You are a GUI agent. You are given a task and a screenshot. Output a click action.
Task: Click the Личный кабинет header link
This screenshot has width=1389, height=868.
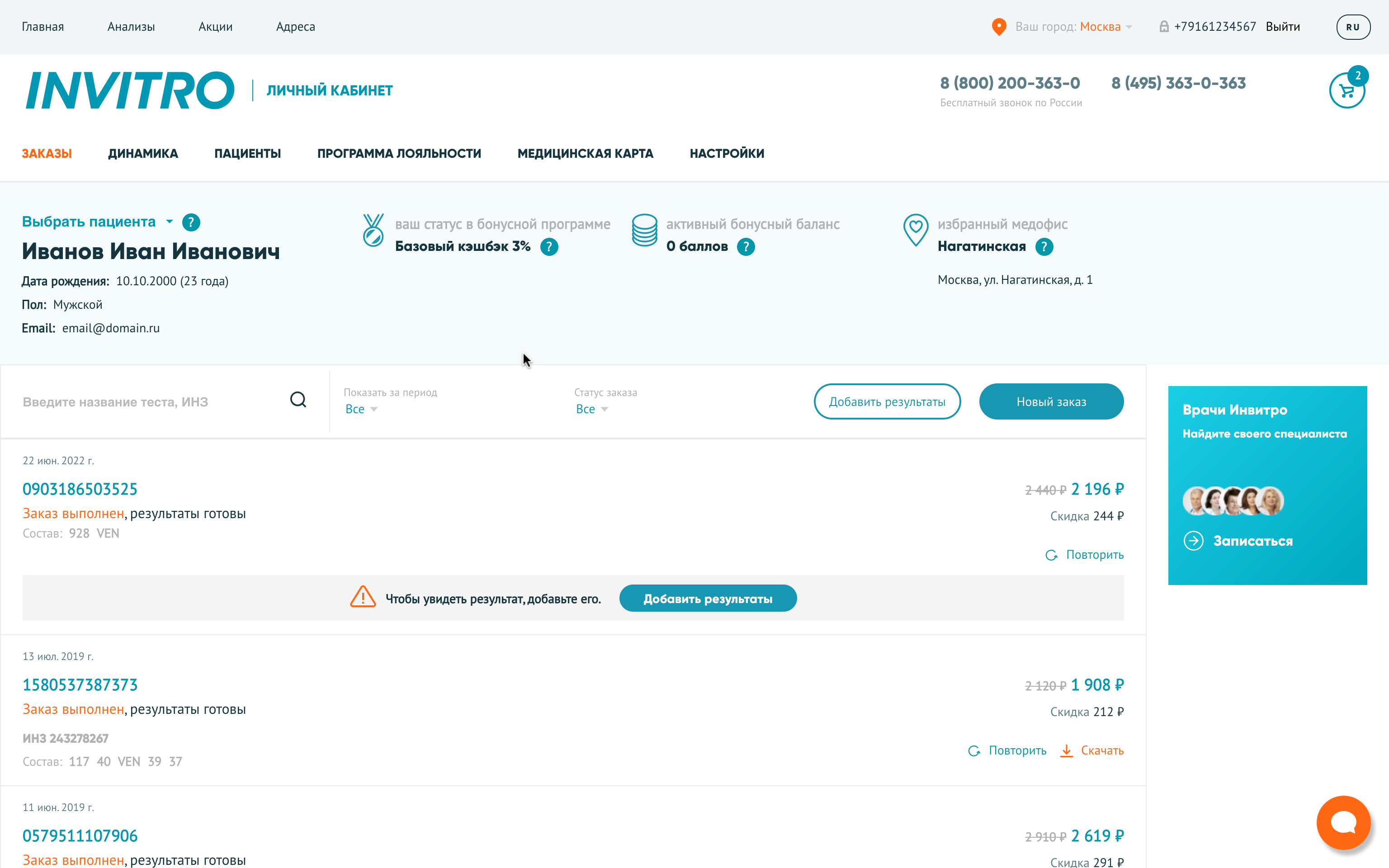click(x=330, y=90)
